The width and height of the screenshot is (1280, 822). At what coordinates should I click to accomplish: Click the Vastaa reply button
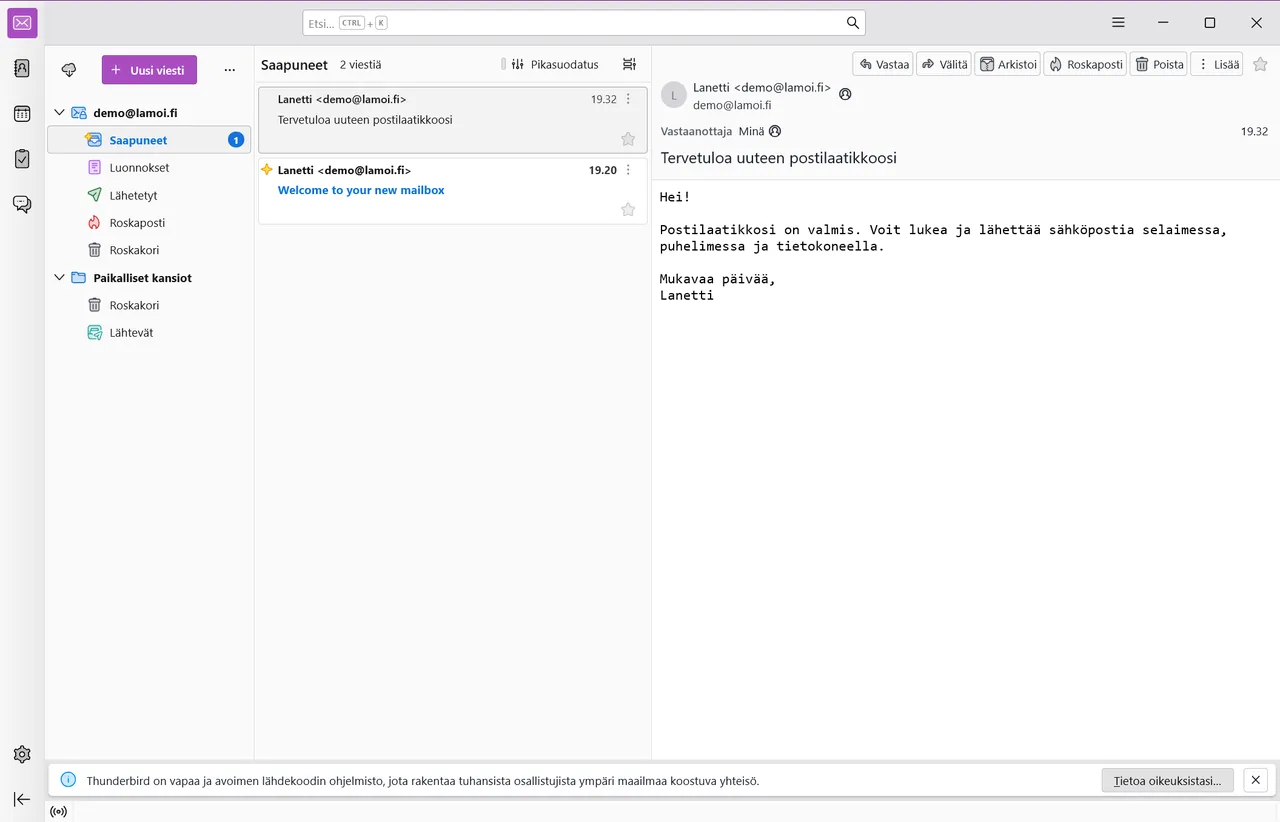[884, 64]
